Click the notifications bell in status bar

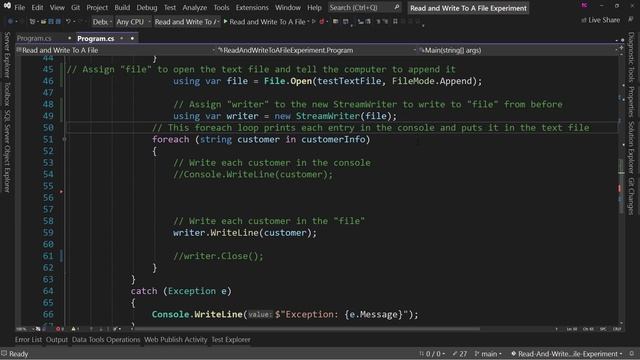click(632, 353)
